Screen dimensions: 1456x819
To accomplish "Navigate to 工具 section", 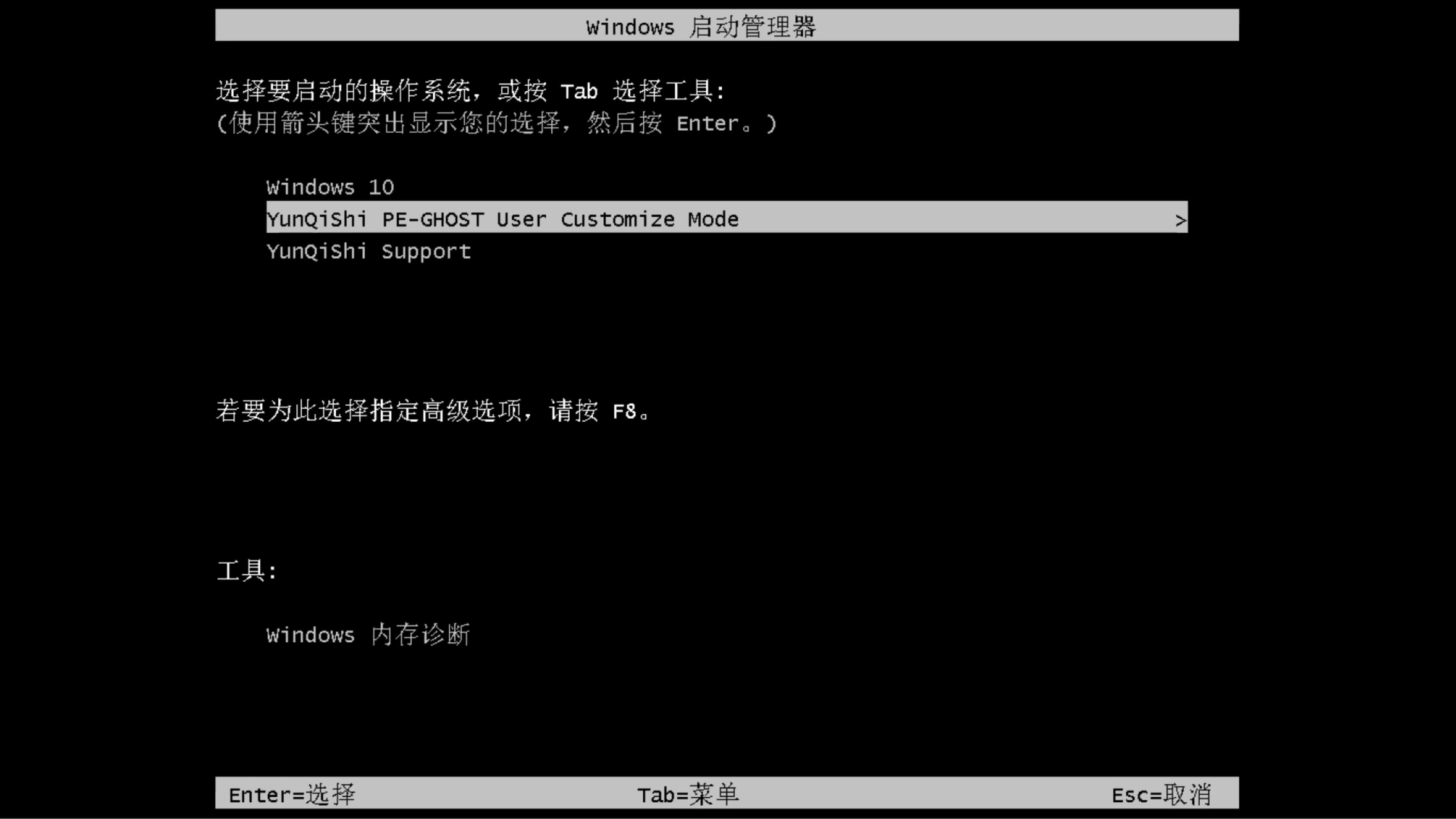I will (x=249, y=570).
